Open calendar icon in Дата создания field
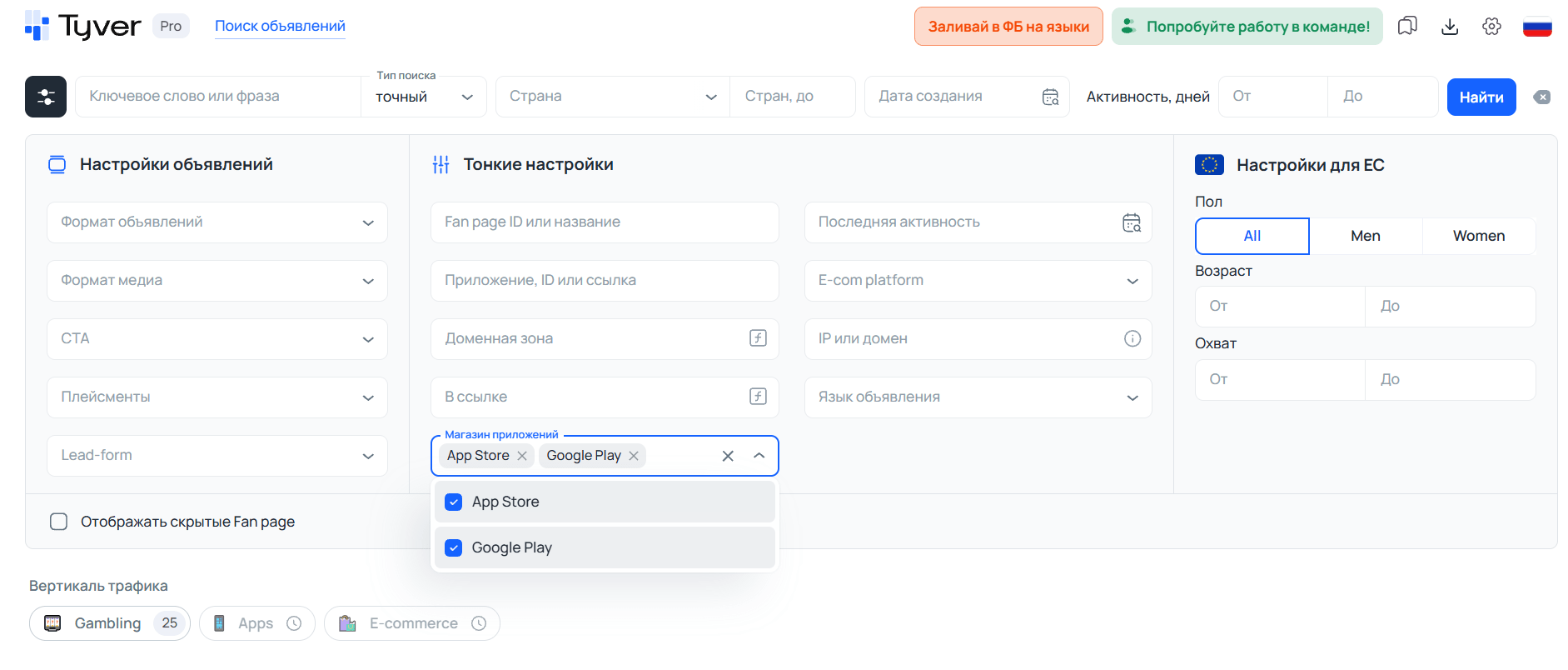This screenshot has height=670, width=1568. [1050, 97]
